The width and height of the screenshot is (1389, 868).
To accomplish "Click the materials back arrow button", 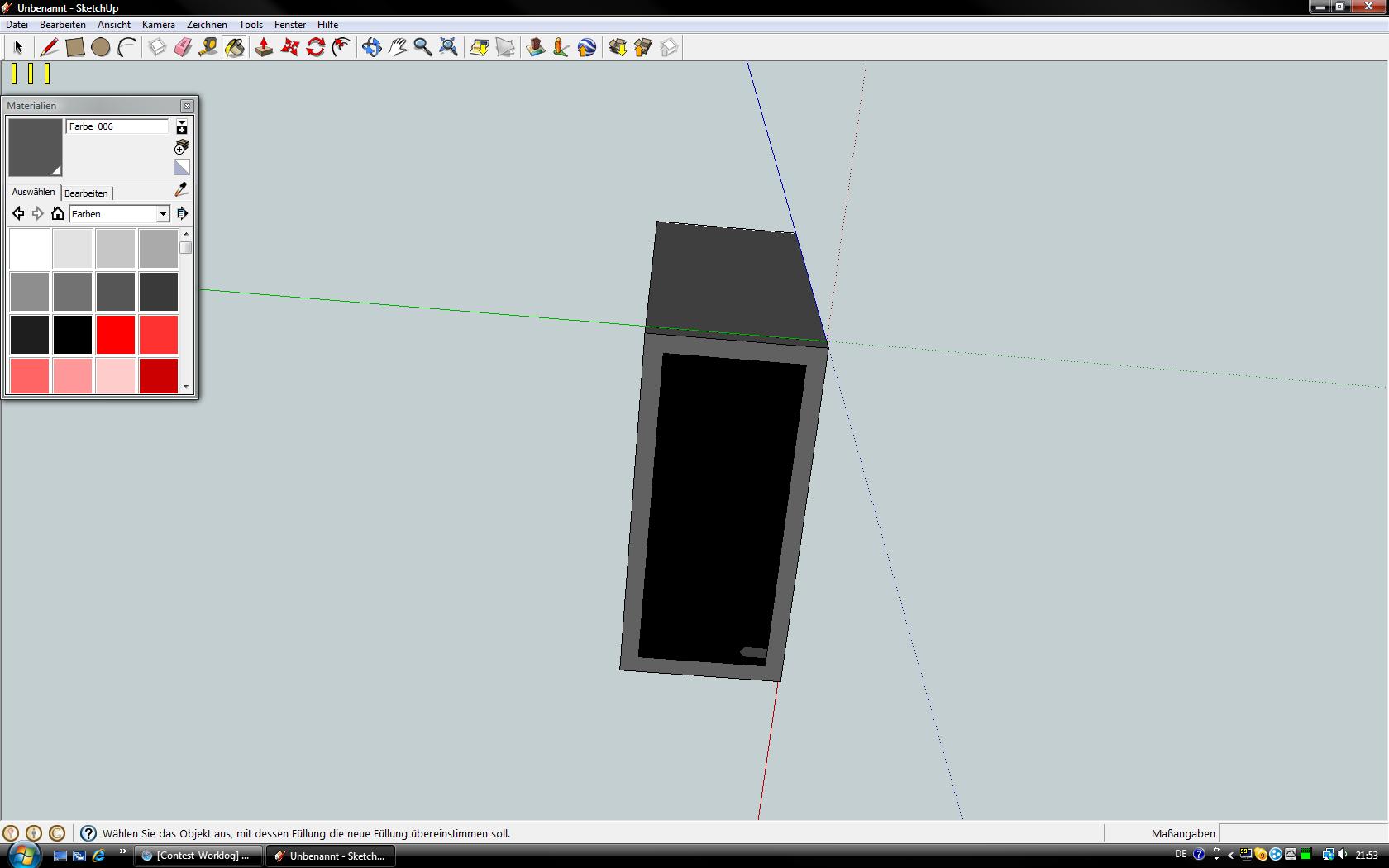I will [18, 214].
